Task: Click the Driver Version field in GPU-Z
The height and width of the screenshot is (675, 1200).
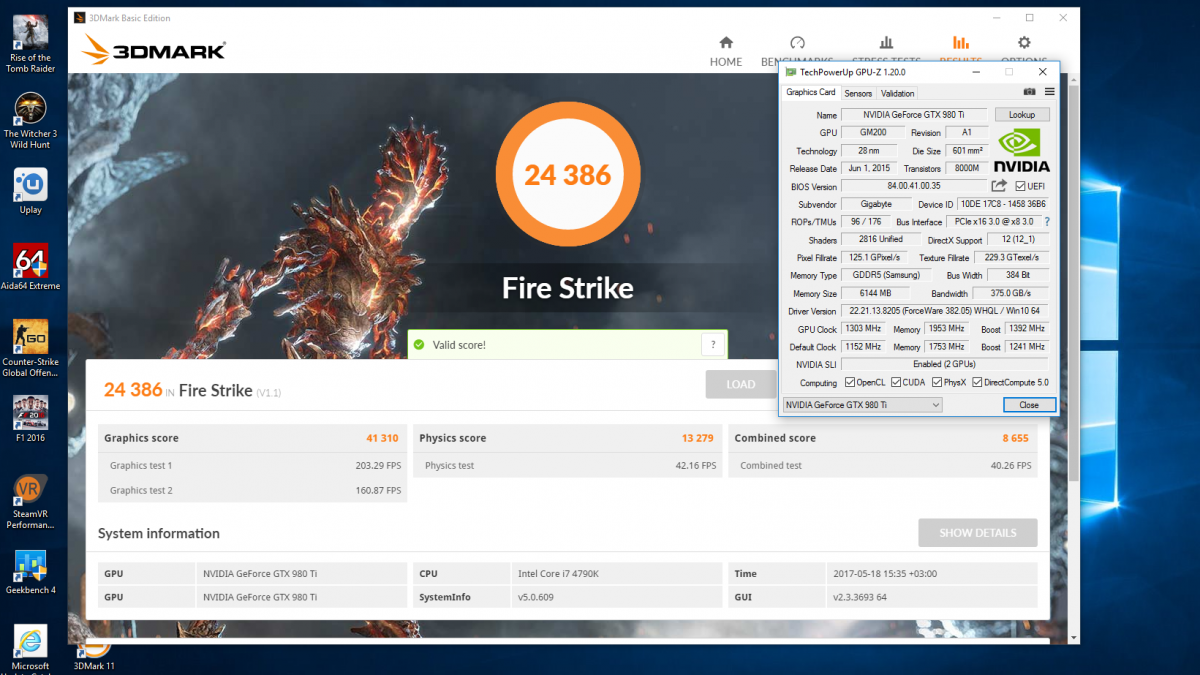Action: point(945,312)
